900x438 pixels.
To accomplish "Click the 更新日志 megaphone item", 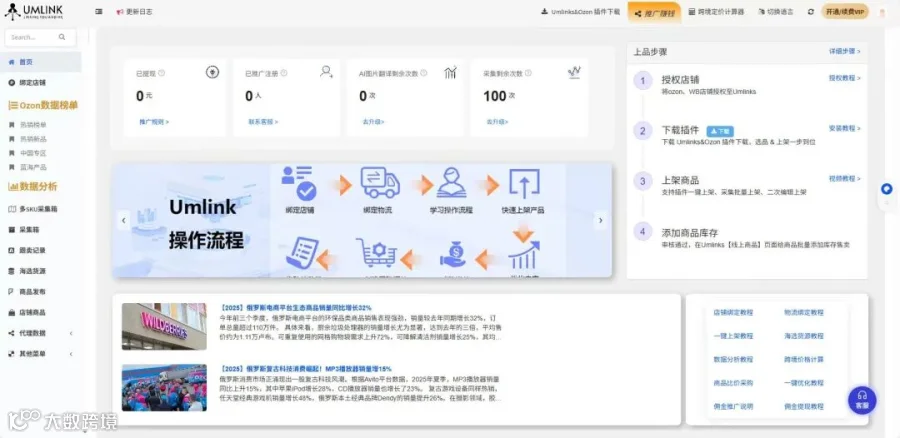I will pos(134,11).
